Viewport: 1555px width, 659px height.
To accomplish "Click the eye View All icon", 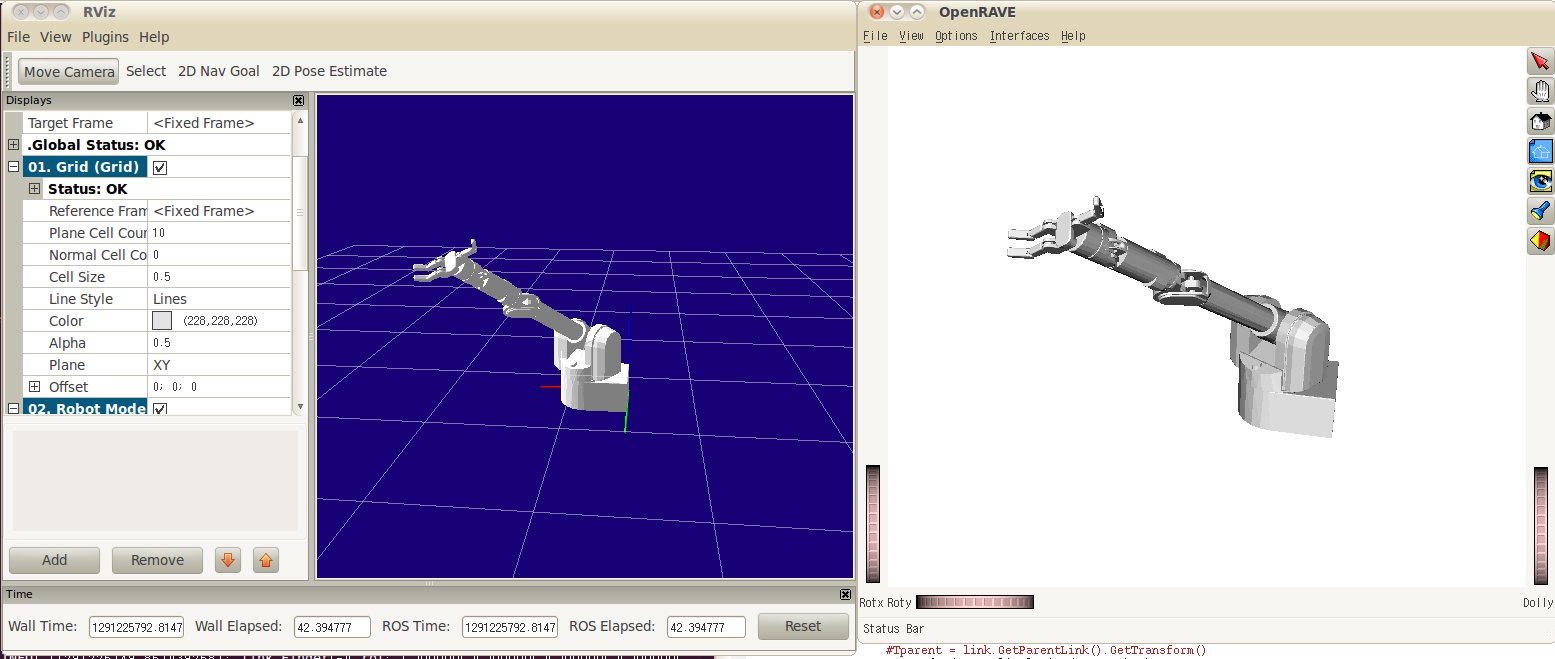I will point(1540,181).
